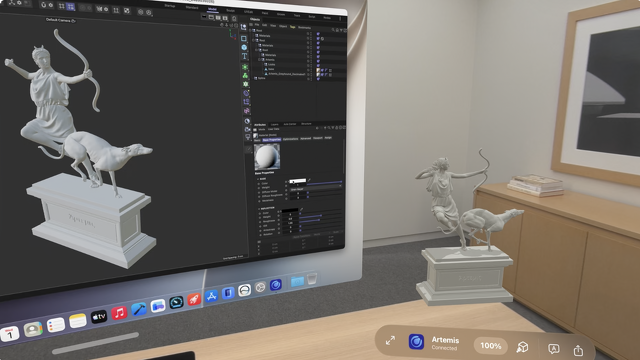Screen dimensions: 640x360
Task: Click the expand arrows in visionOS toolbar
Action: tap(390, 340)
